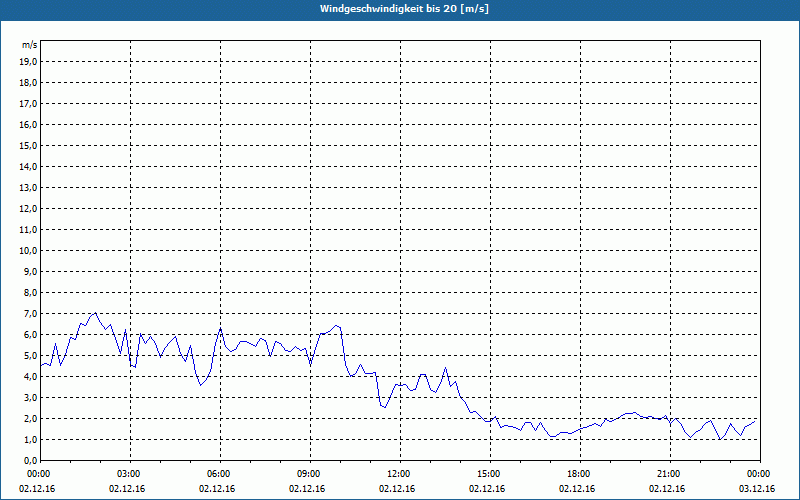Screen dimensions: 800x500
Task: Click the '15:00' time label
Action: click(489, 474)
